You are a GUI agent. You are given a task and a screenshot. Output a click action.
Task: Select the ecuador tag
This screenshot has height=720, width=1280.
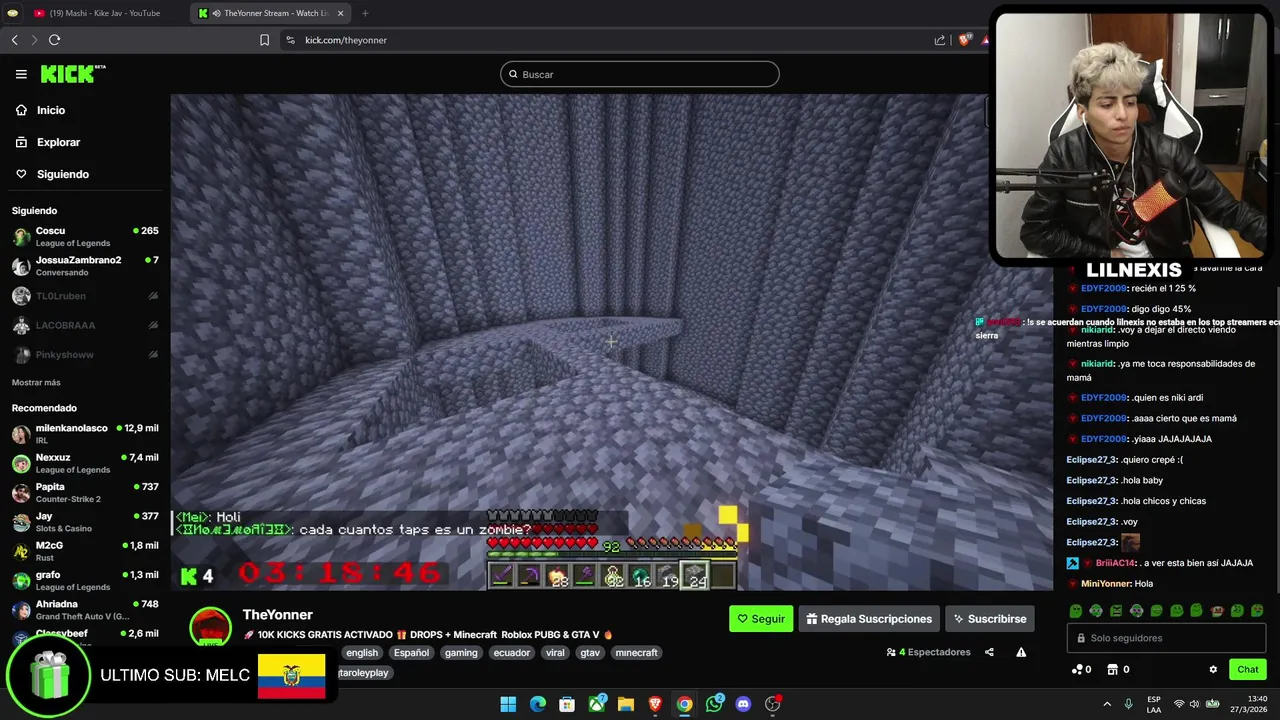tap(512, 653)
